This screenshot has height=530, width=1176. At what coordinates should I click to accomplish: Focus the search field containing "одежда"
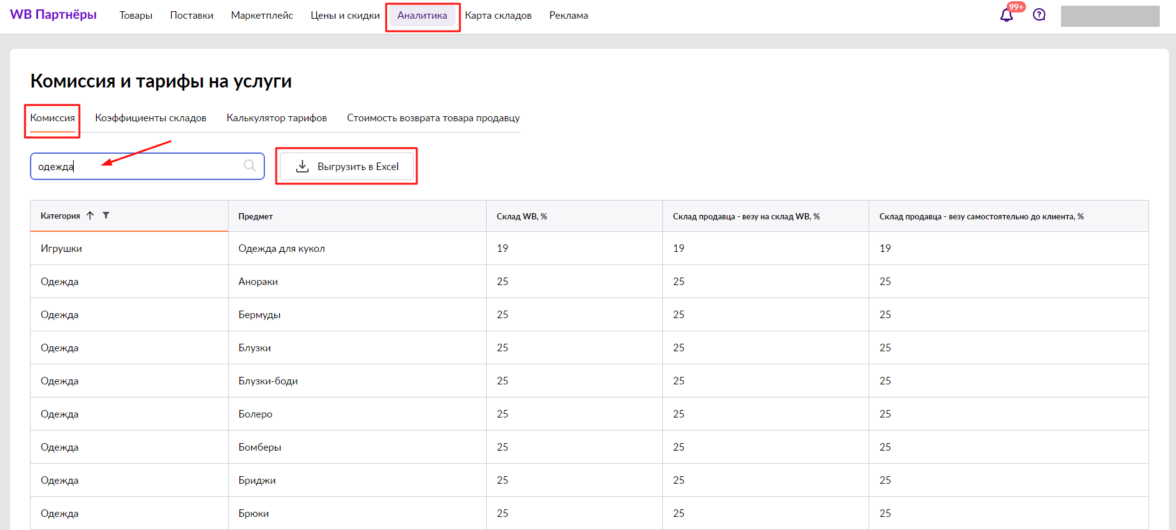point(135,166)
